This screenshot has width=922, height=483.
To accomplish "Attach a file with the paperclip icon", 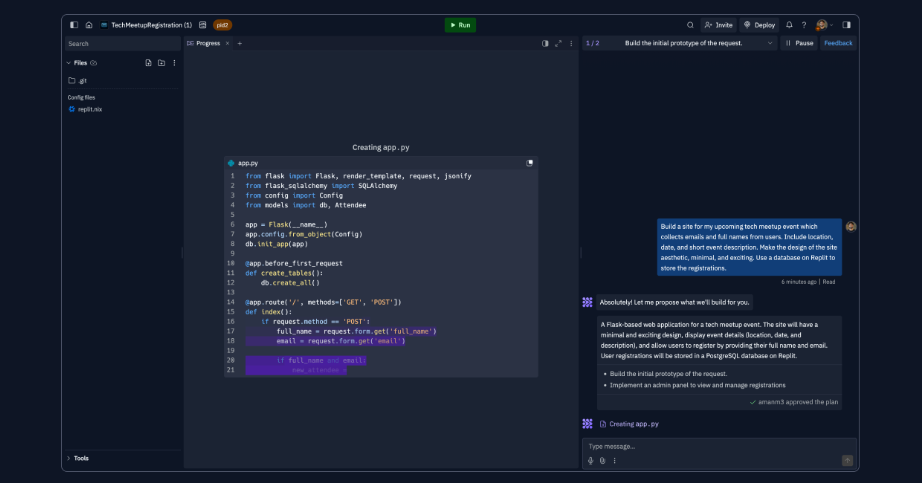I will (602, 461).
